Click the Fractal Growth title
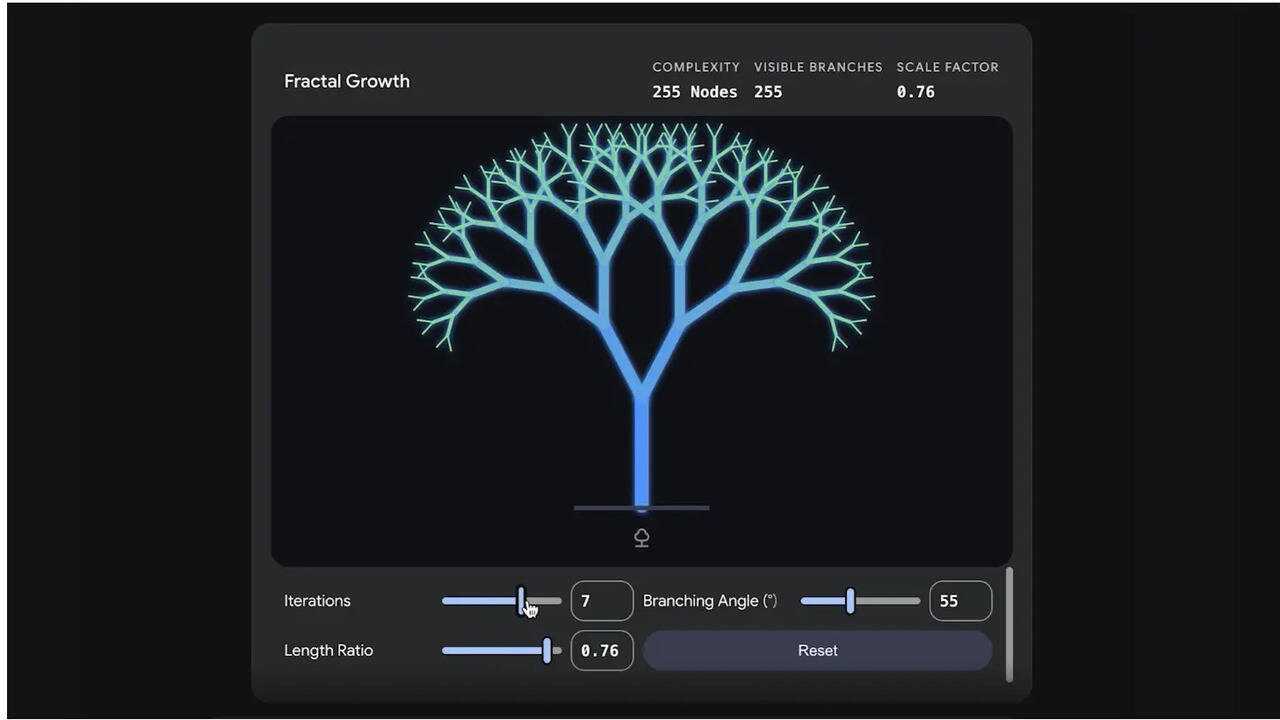1280x720 pixels. 347,81
